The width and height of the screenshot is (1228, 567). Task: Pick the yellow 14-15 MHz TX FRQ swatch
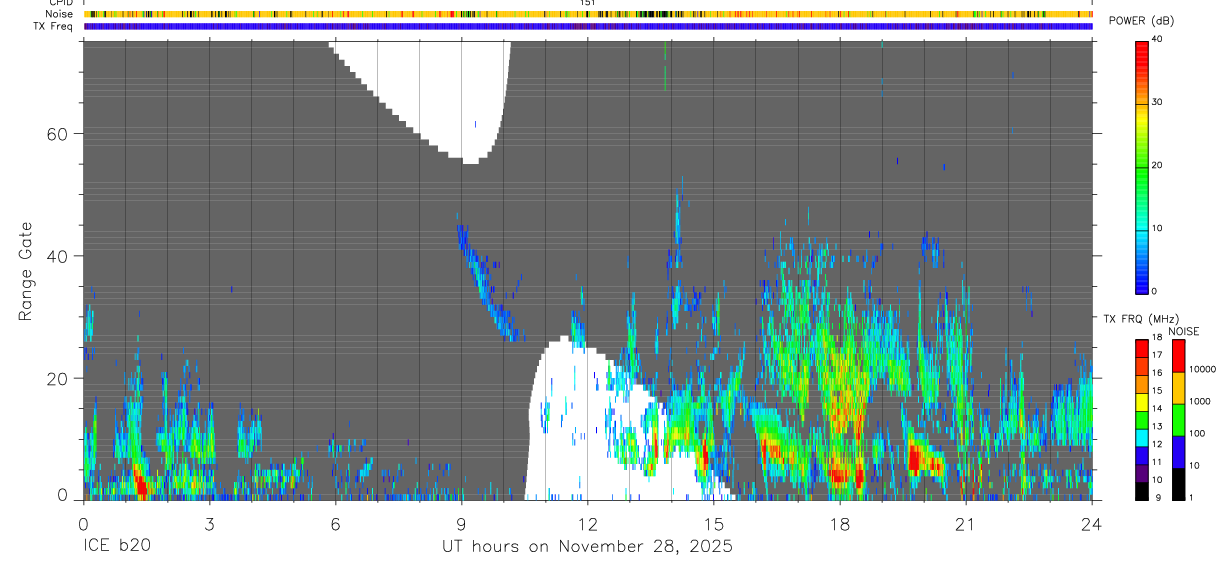point(1142,400)
